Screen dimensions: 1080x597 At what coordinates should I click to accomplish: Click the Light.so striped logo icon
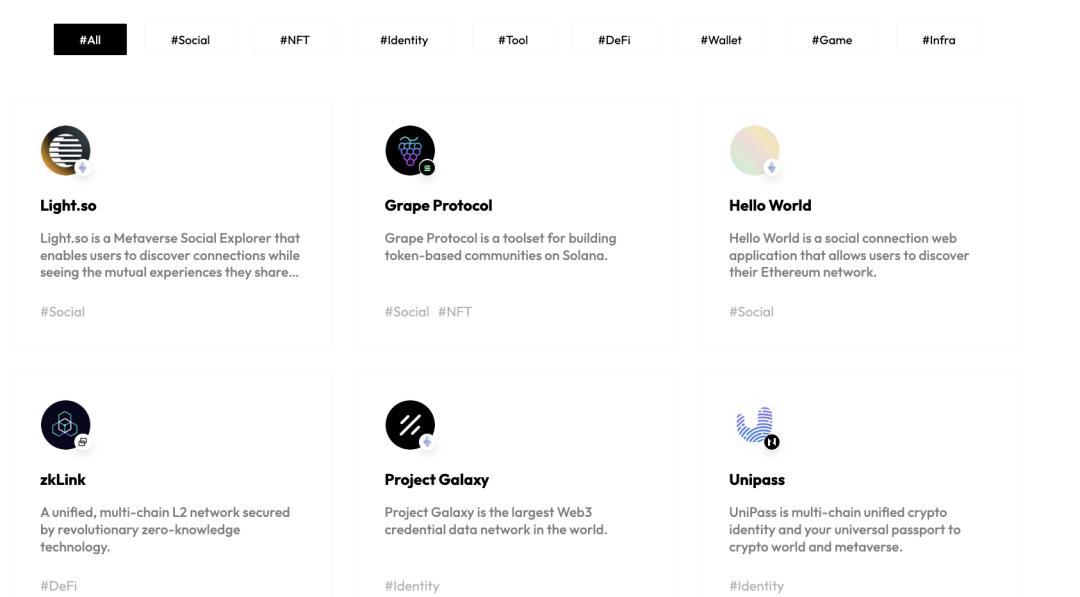click(65, 150)
